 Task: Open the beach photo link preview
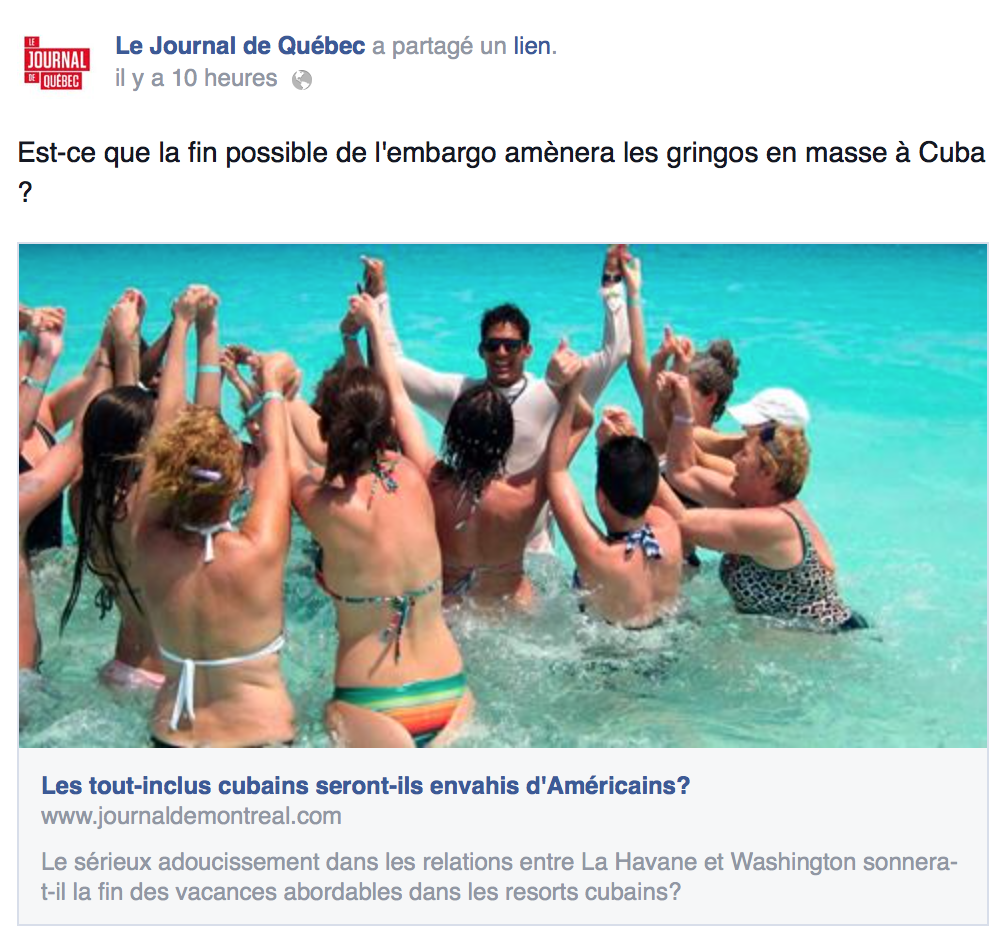point(503,496)
